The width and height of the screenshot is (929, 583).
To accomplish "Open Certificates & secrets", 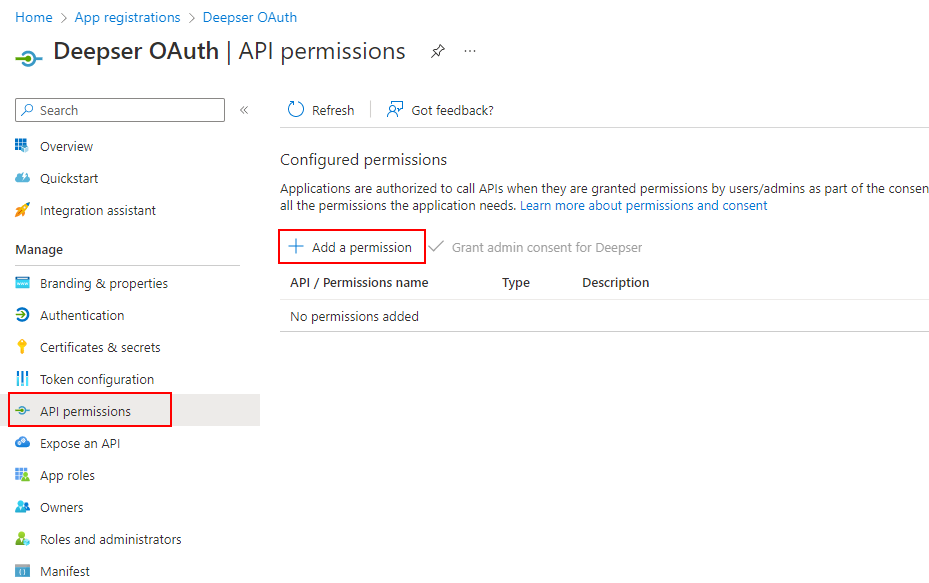I will [x=100, y=347].
